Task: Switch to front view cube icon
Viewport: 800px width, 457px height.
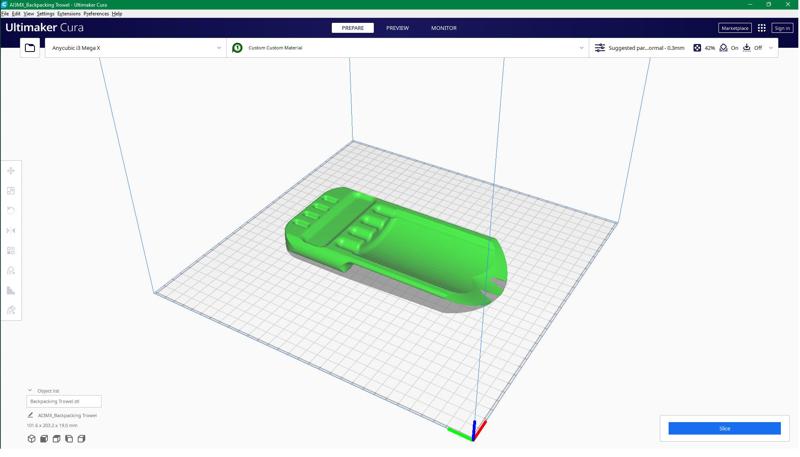Action: (x=44, y=439)
